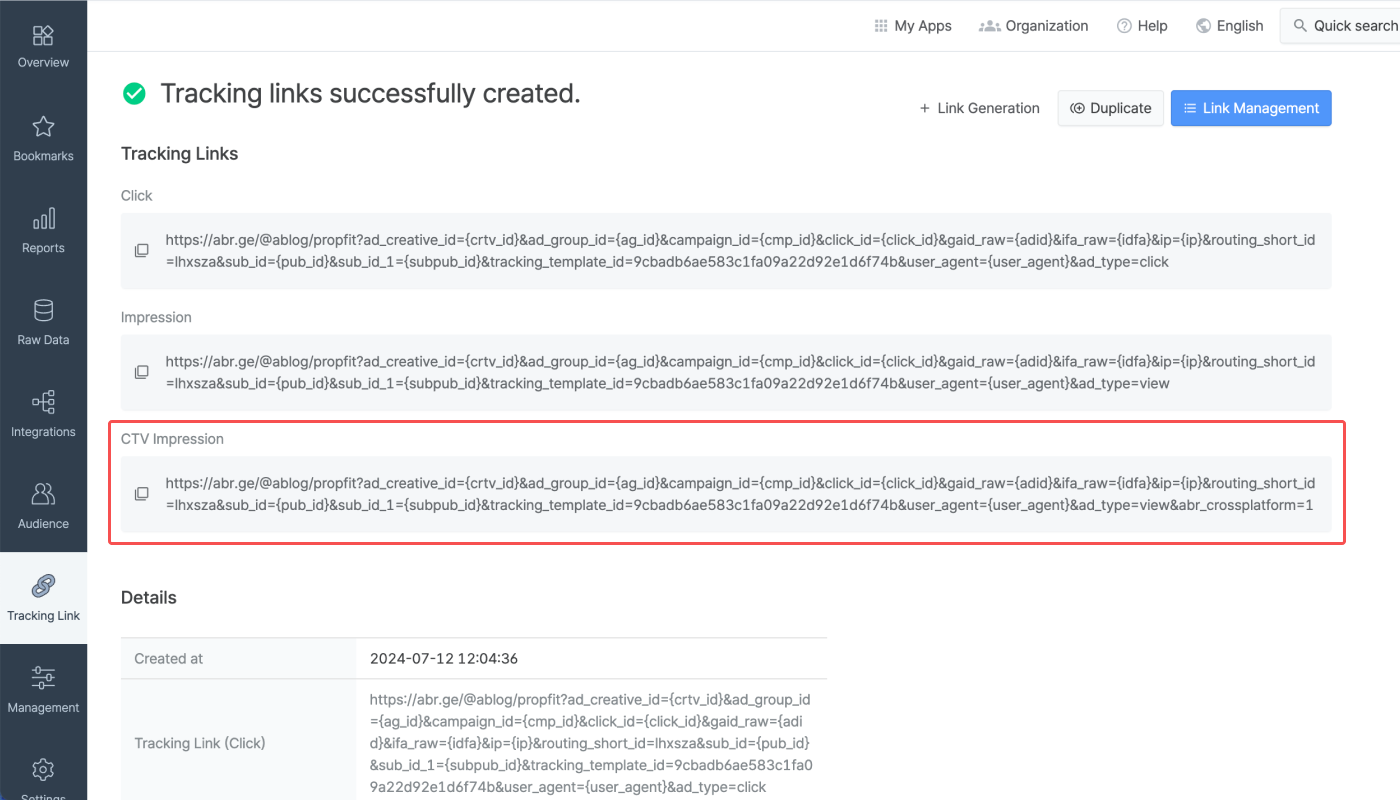
Task: Select Tracking Link sidebar icon
Action: tap(43, 586)
